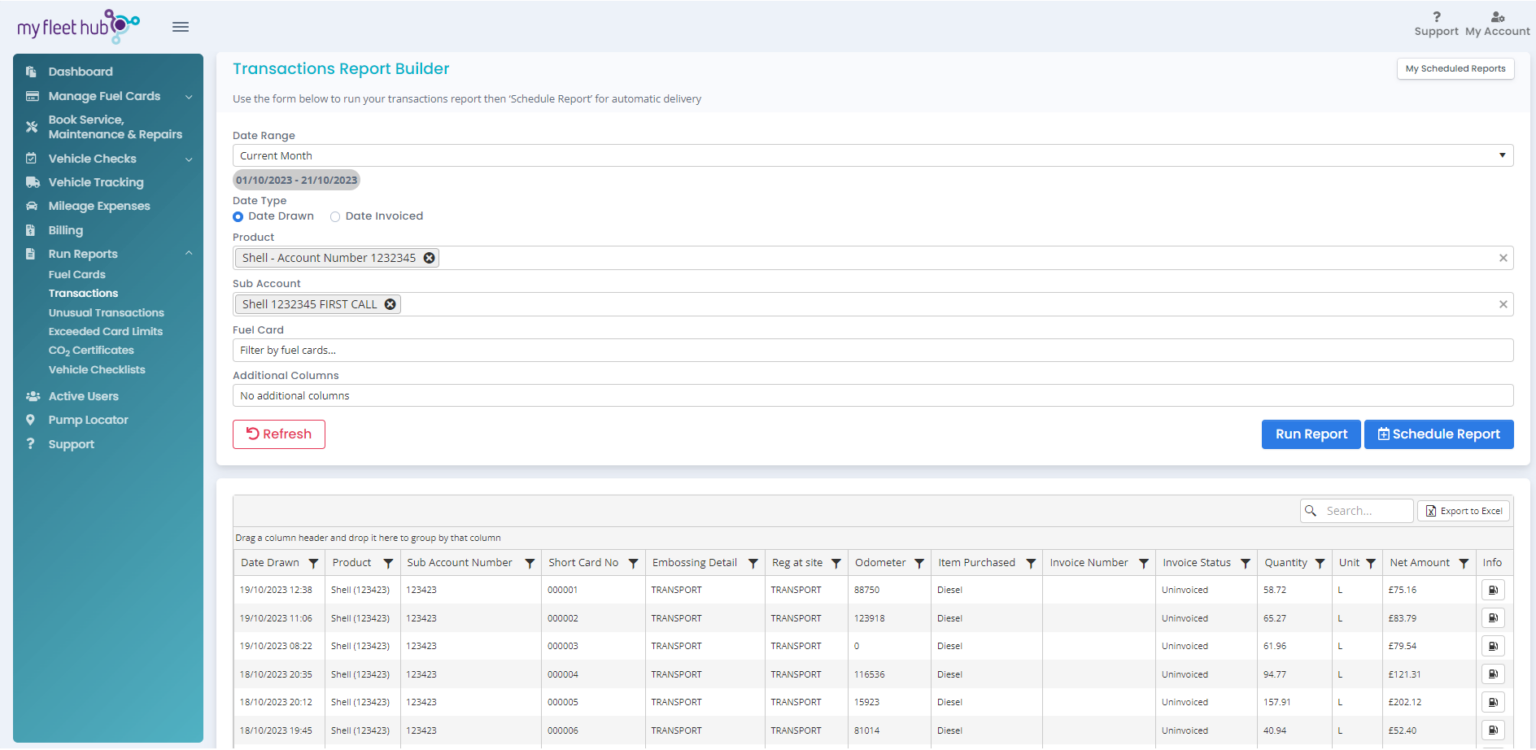Open the info icon for the first transaction row
The width and height of the screenshot is (1536, 750).
pos(1492,590)
